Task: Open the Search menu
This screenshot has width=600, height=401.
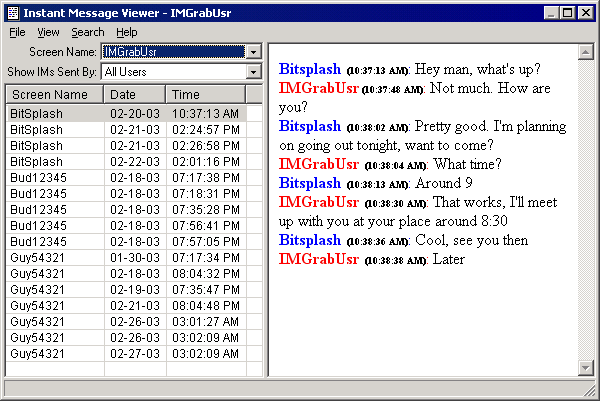Action: click(x=88, y=33)
